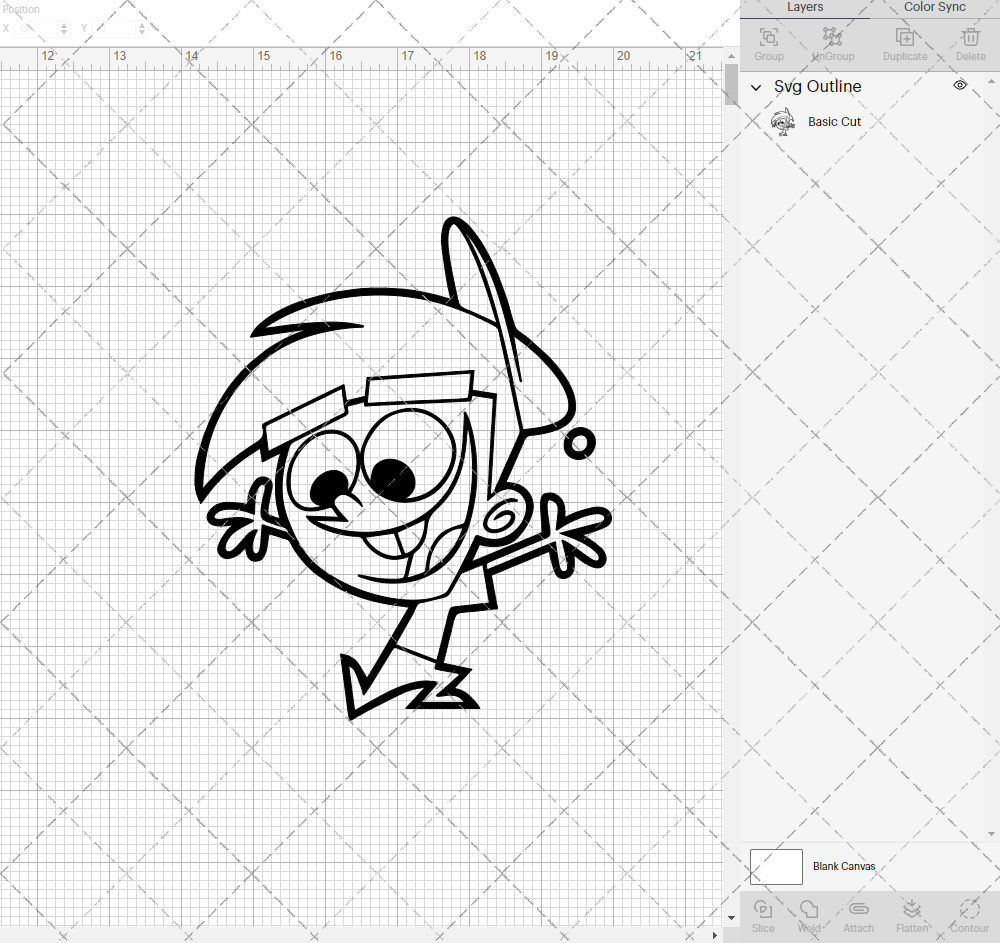This screenshot has width=1000, height=943.
Task: Select the Basic Cut layer entry
Action: coord(834,121)
